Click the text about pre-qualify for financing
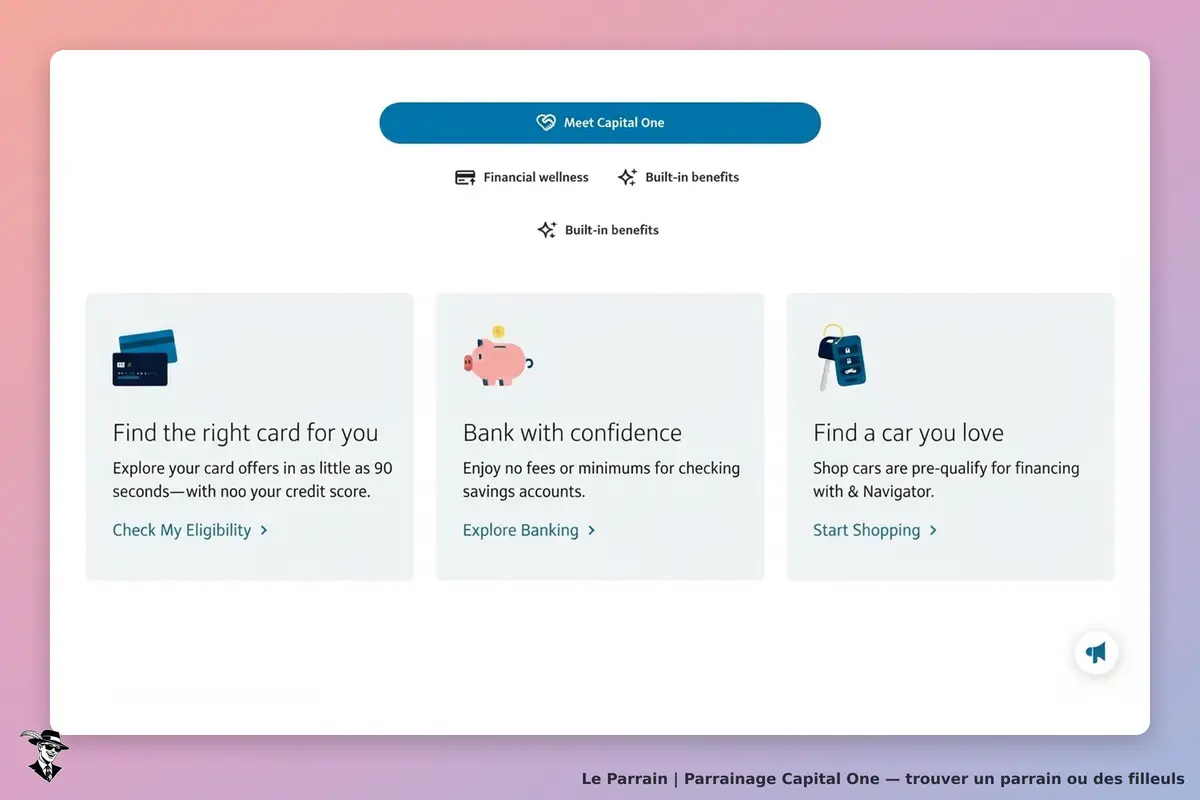1200x800 pixels. (x=946, y=480)
